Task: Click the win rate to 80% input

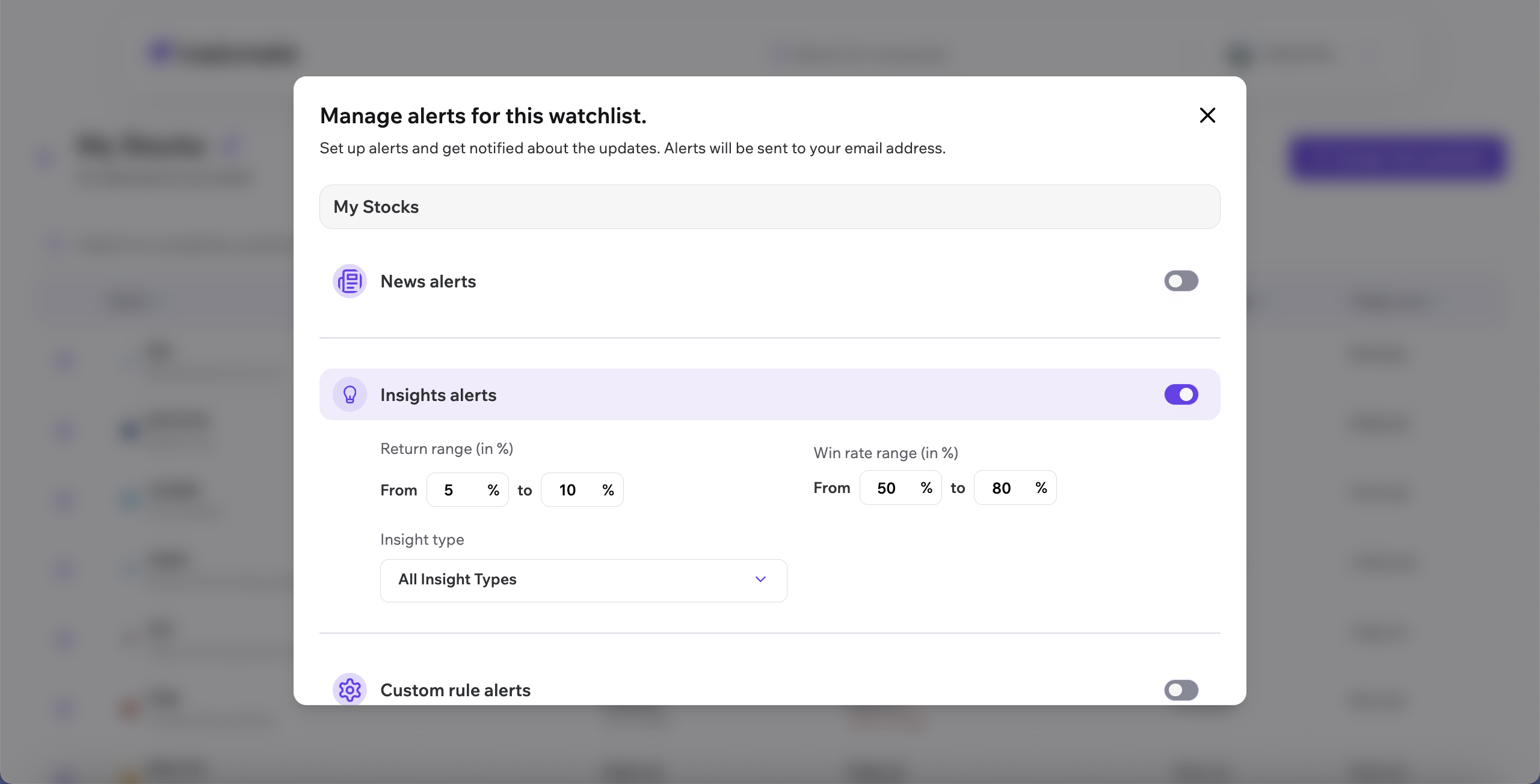Action: (x=1015, y=488)
